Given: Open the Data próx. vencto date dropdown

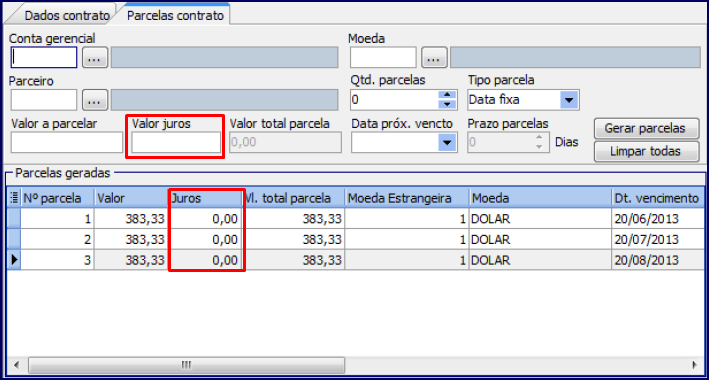Looking at the screenshot, I should tap(448, 142).
